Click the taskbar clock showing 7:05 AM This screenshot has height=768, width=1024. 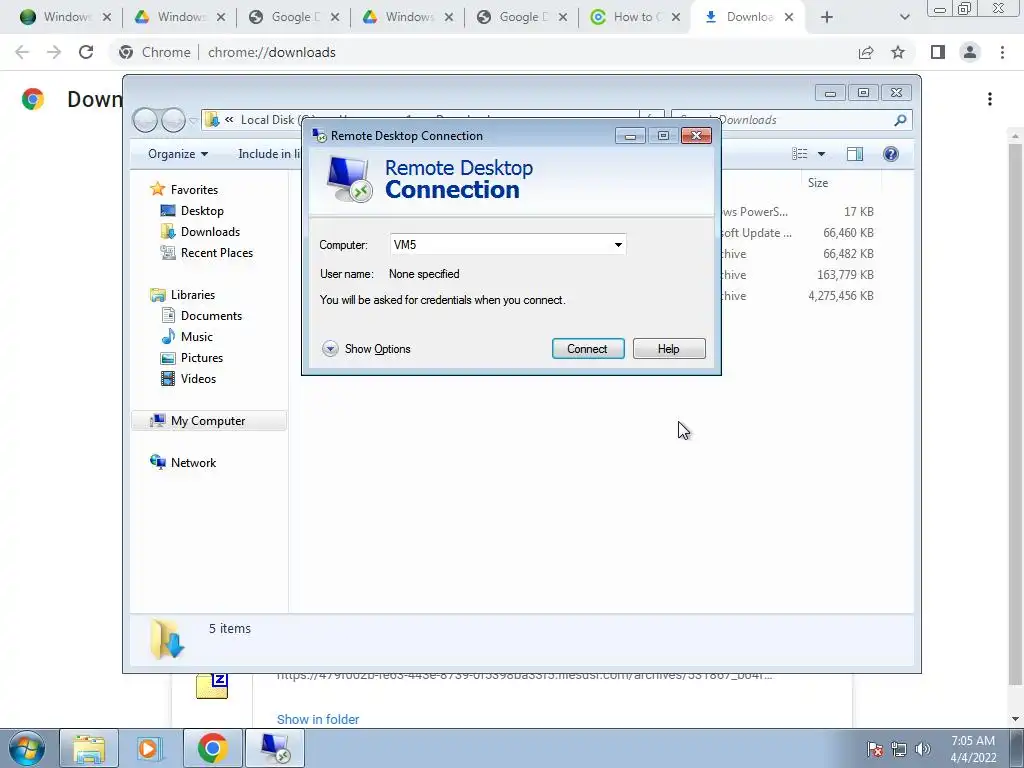tap(973, 748)
